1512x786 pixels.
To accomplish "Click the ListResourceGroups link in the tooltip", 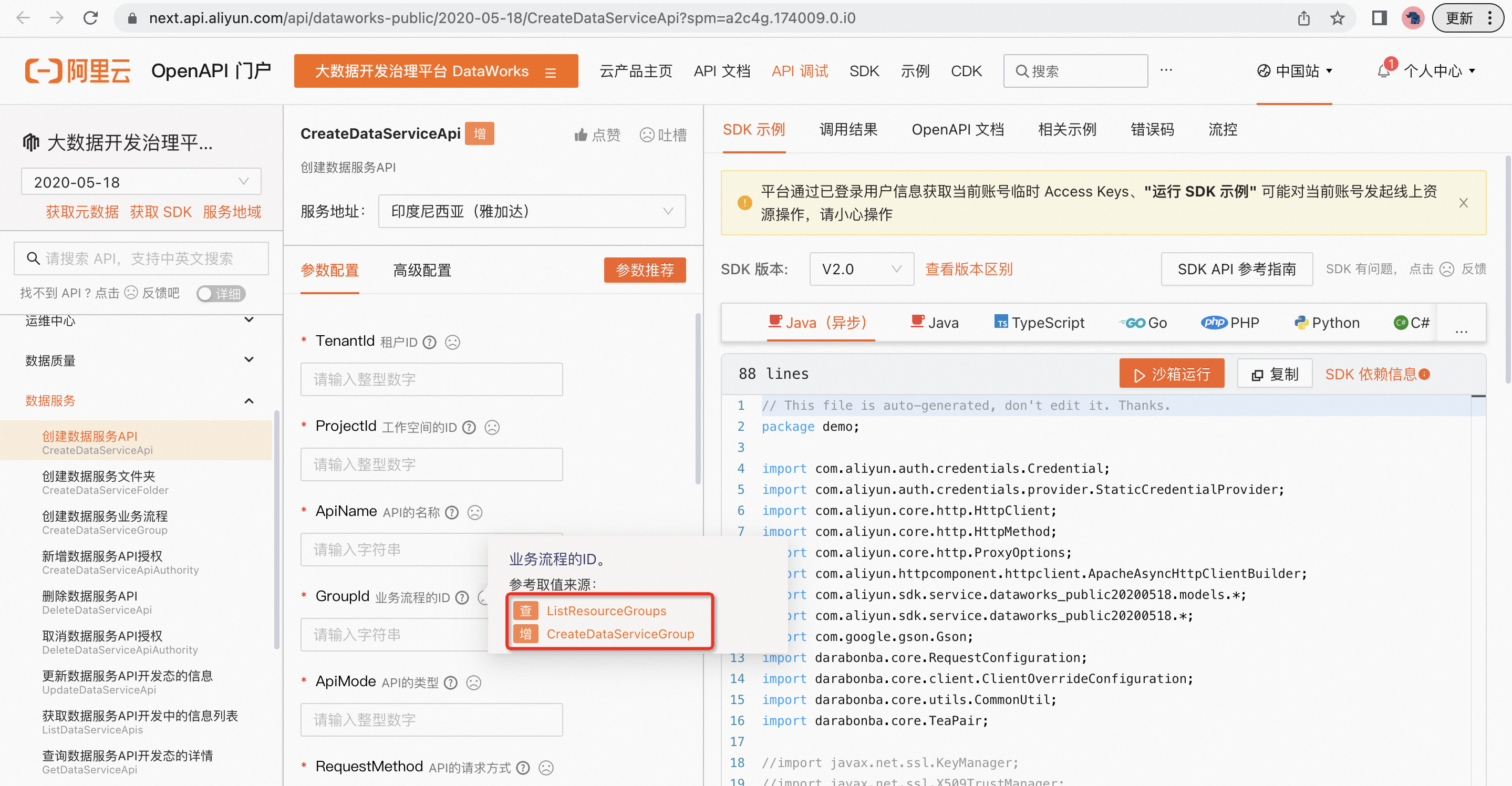I will click(606, 611).
